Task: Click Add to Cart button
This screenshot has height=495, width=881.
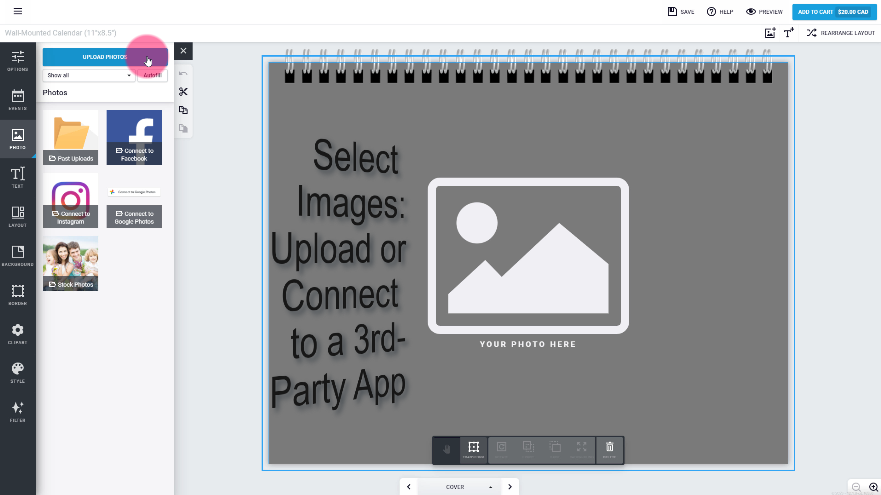Action: [834, 12]
